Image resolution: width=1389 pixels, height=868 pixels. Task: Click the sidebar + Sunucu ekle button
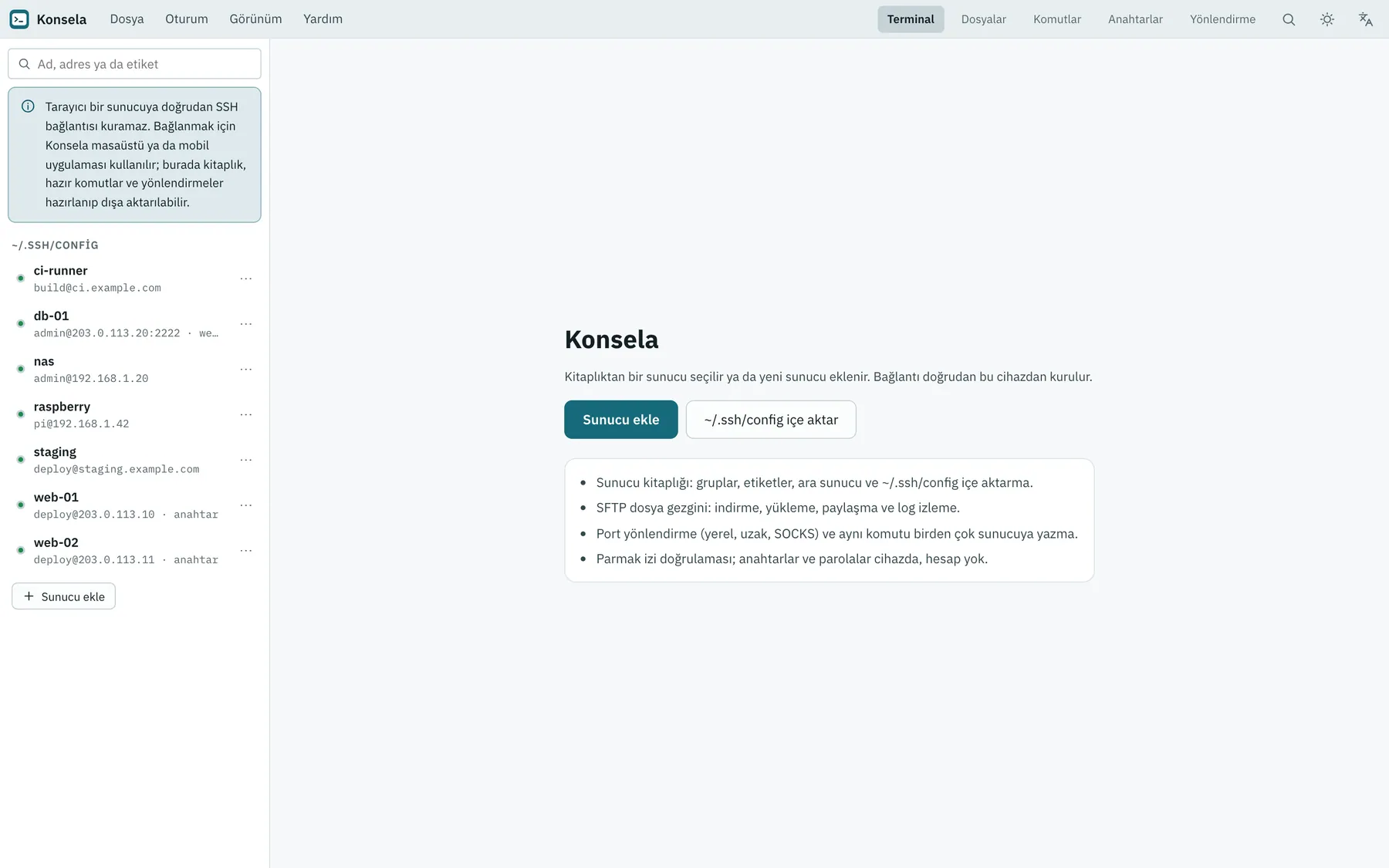coord(63,596)
